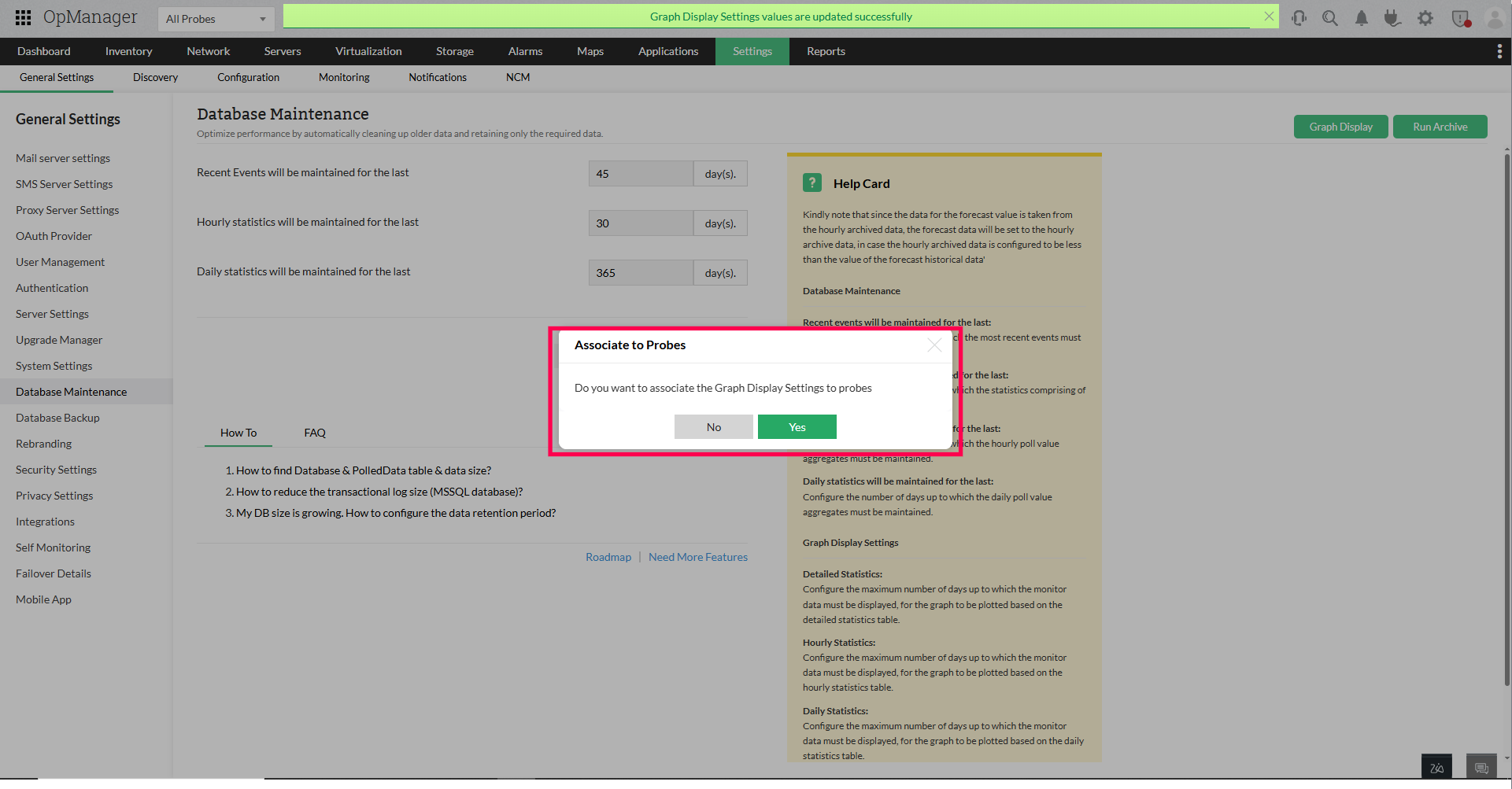Click the Run Archive button

(x=1440, y=126)
